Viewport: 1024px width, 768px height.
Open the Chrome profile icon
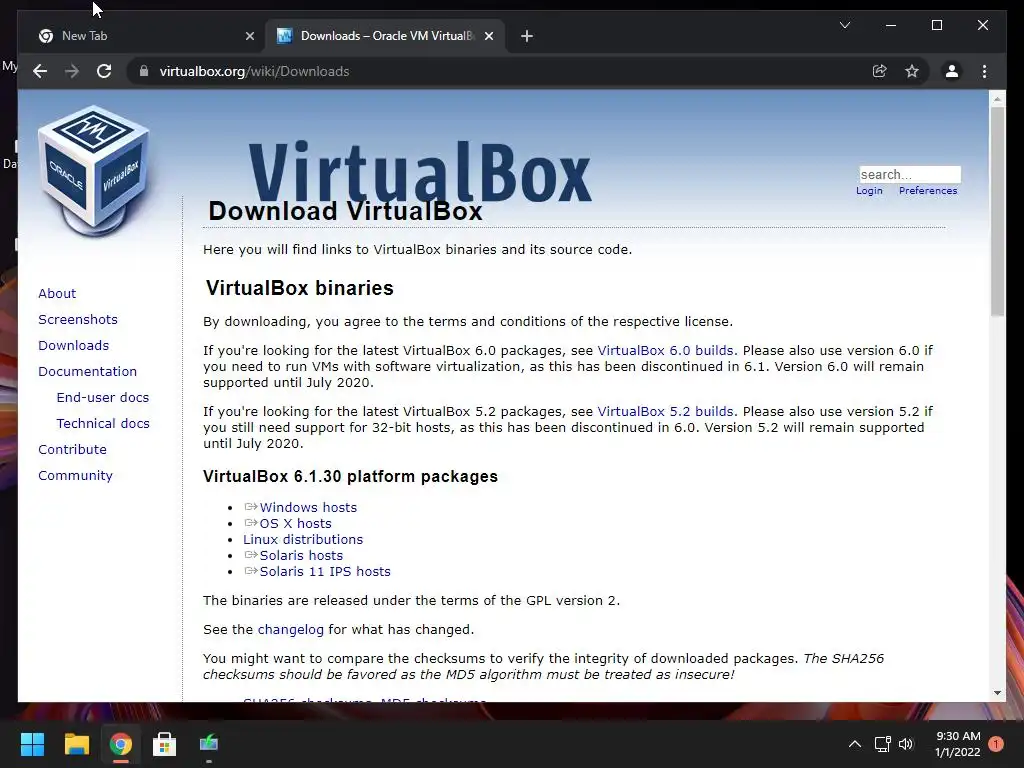[x=952, y=71]
